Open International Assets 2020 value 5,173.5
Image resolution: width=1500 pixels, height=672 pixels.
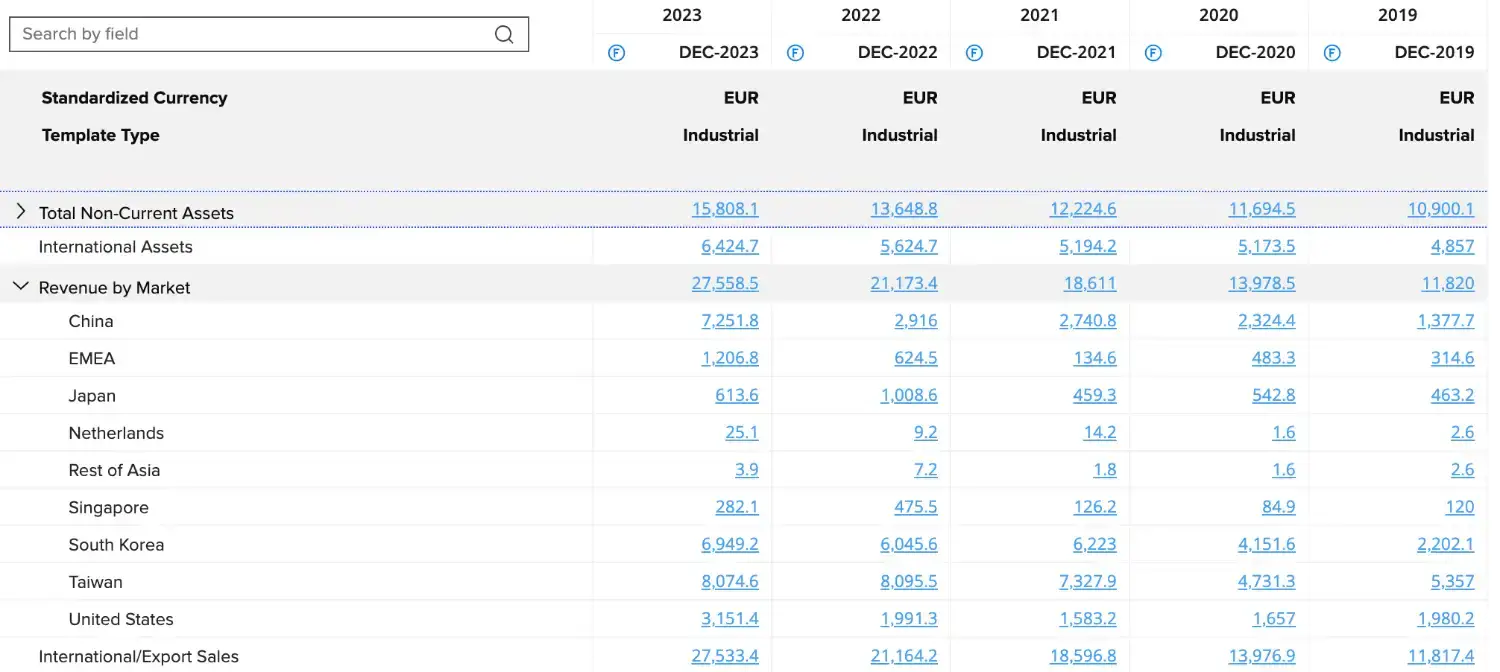click(1266, 247)
